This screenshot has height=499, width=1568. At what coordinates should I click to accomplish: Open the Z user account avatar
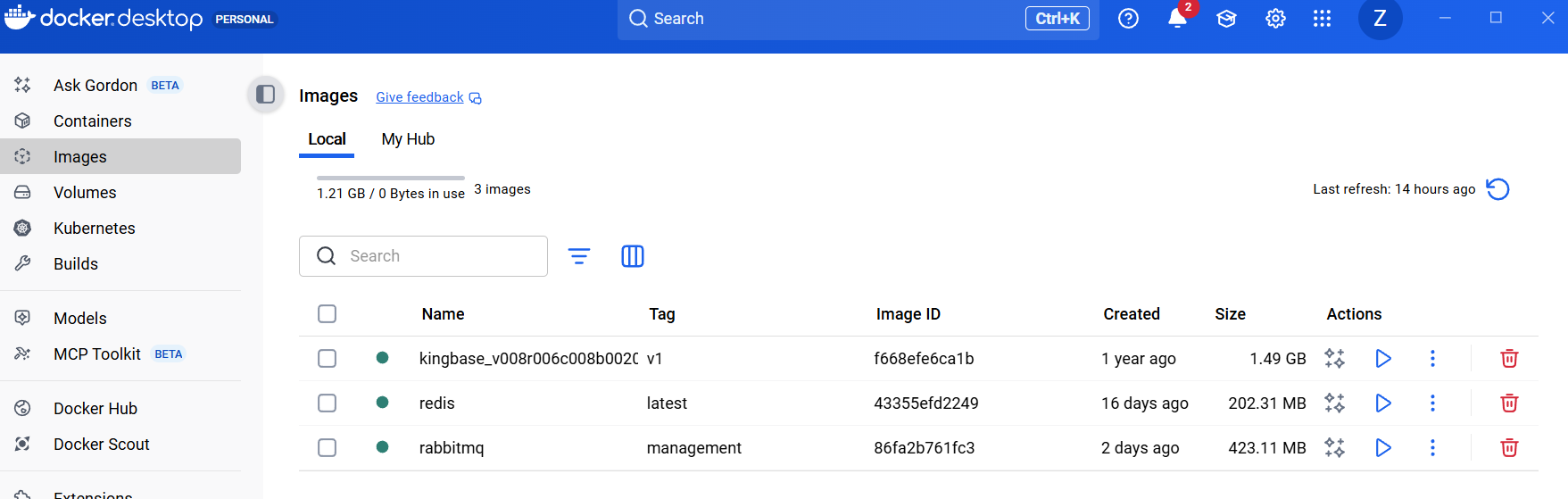[1380, 18]
